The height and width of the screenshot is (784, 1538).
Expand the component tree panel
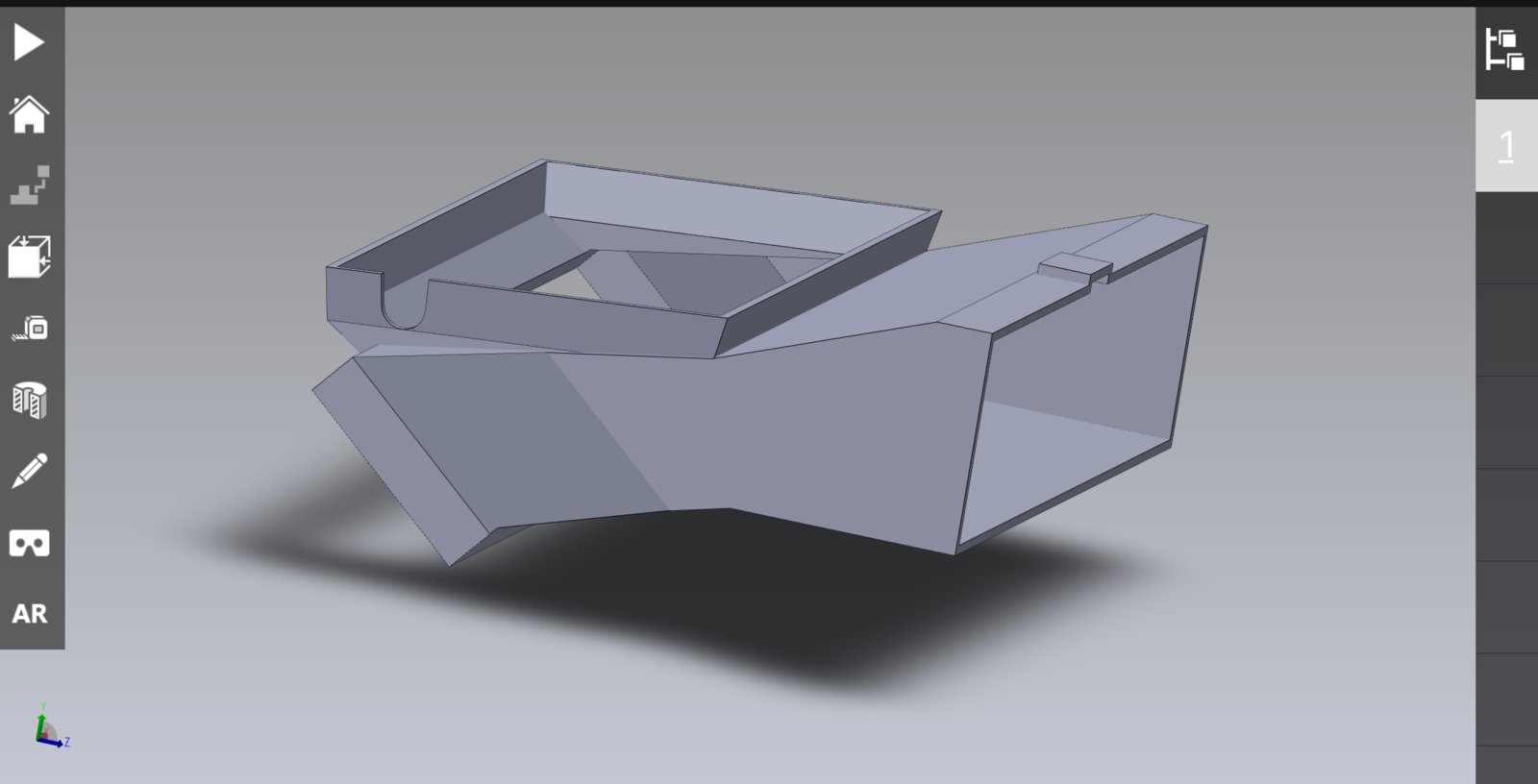pos(1505,50)
